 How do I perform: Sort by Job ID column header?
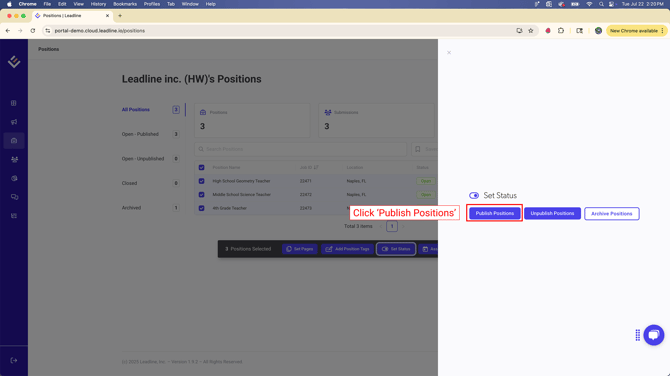309,167
